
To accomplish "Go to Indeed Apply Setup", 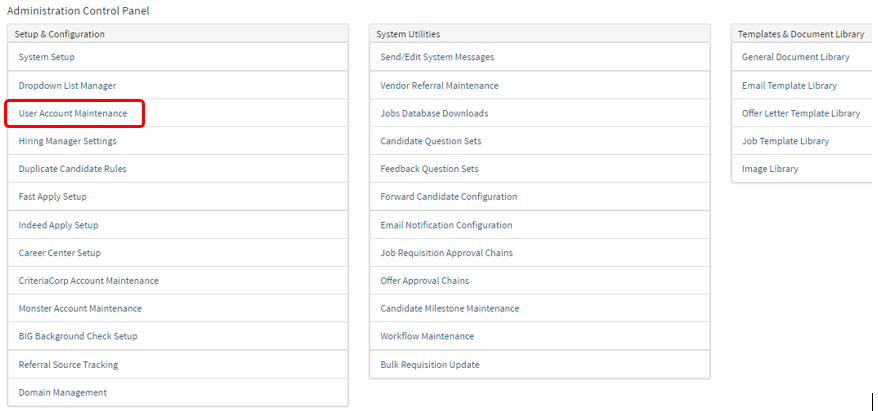I will point(58,225).
